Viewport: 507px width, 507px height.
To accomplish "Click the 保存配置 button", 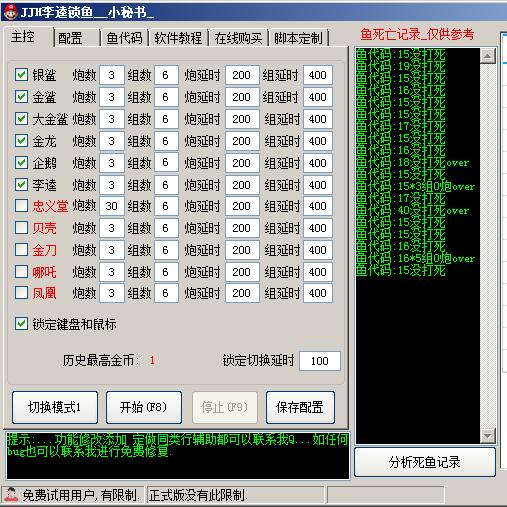I will coord(300,407).
